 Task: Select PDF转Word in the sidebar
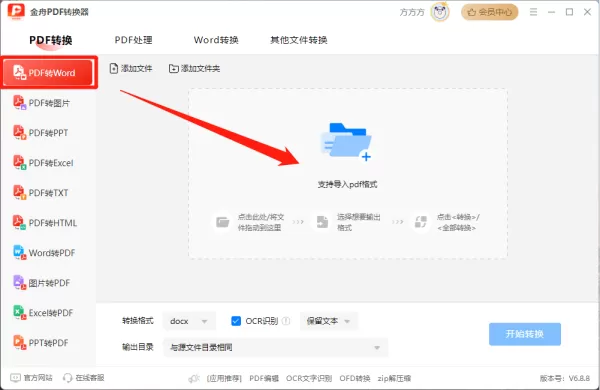[48, 72]
